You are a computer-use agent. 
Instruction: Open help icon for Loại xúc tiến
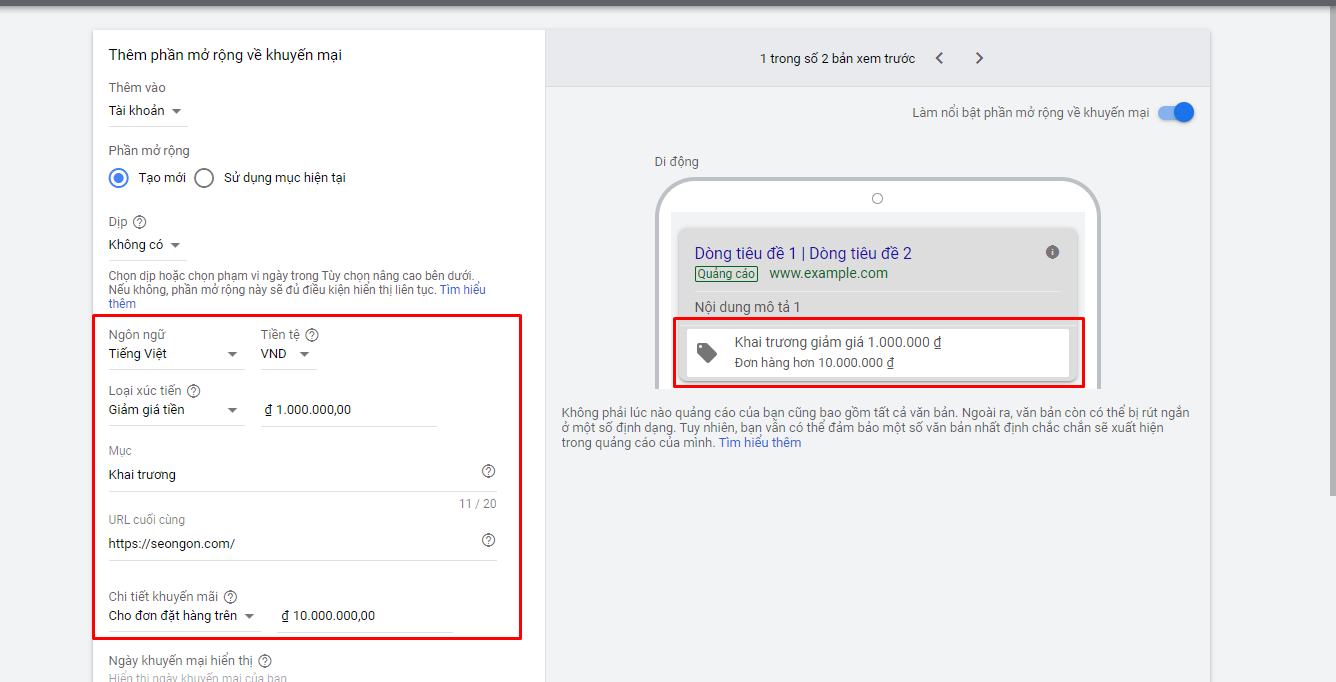tap(193, 391)
